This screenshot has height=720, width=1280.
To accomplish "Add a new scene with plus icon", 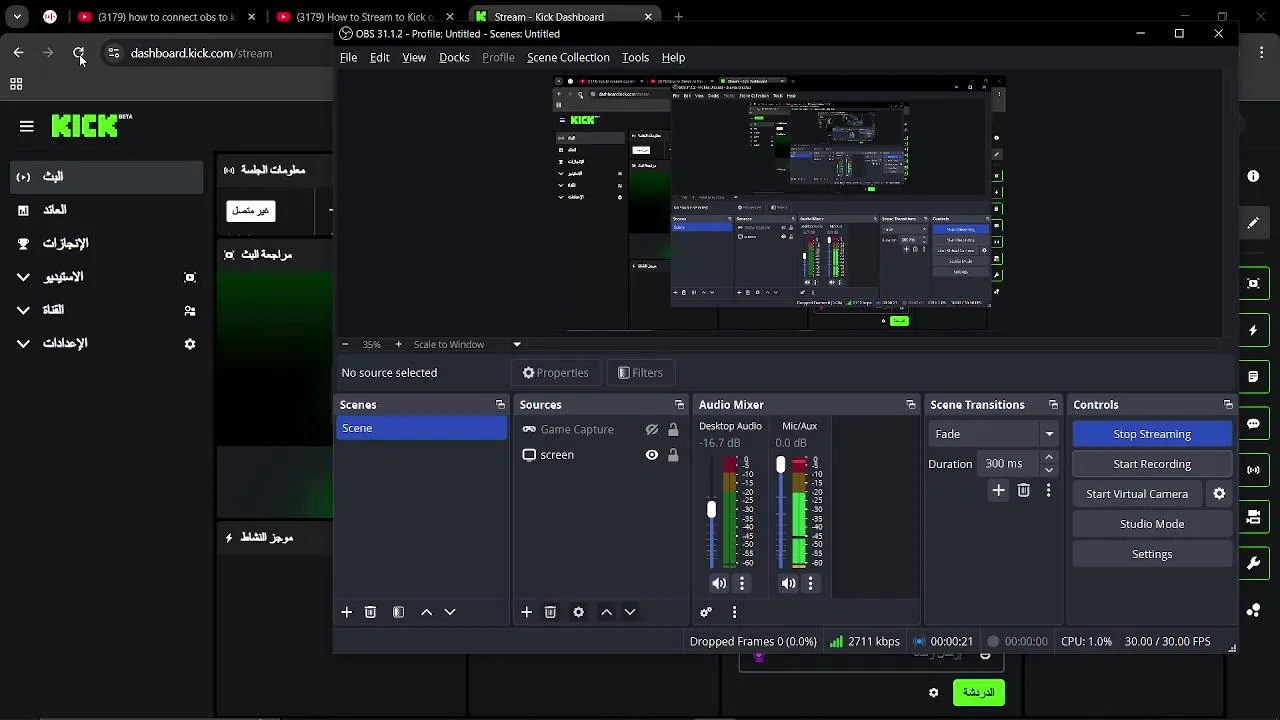I will (346, 612).
